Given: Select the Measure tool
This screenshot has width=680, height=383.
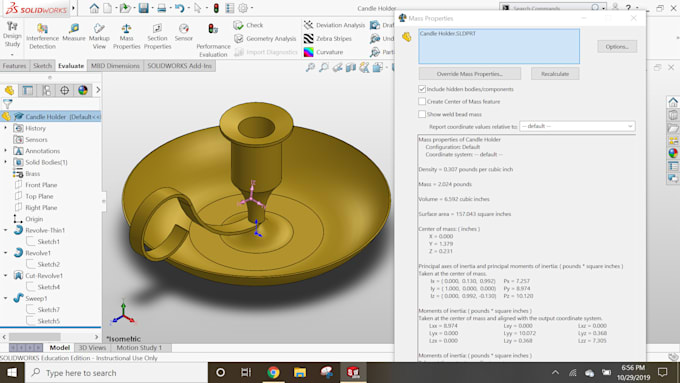Looking at the screenshot, I should [74, 33].
